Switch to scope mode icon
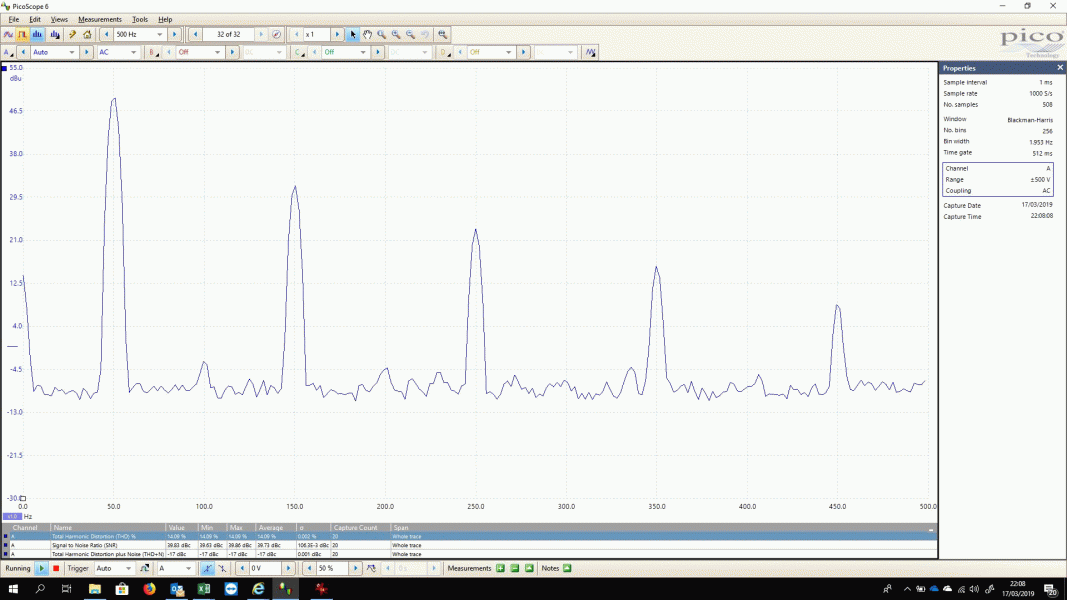This screenshot has height=600, width=1067. click(8, 34)
